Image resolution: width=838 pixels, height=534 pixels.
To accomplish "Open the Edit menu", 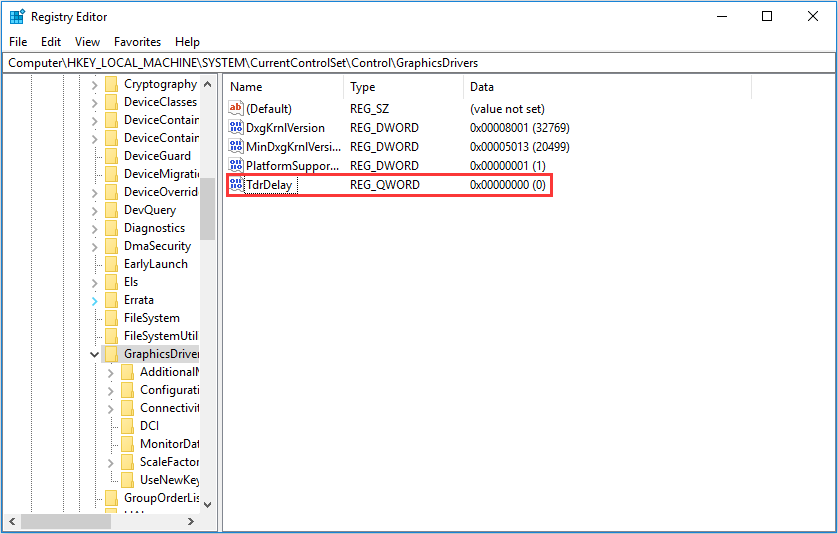I will pos(51,42).
